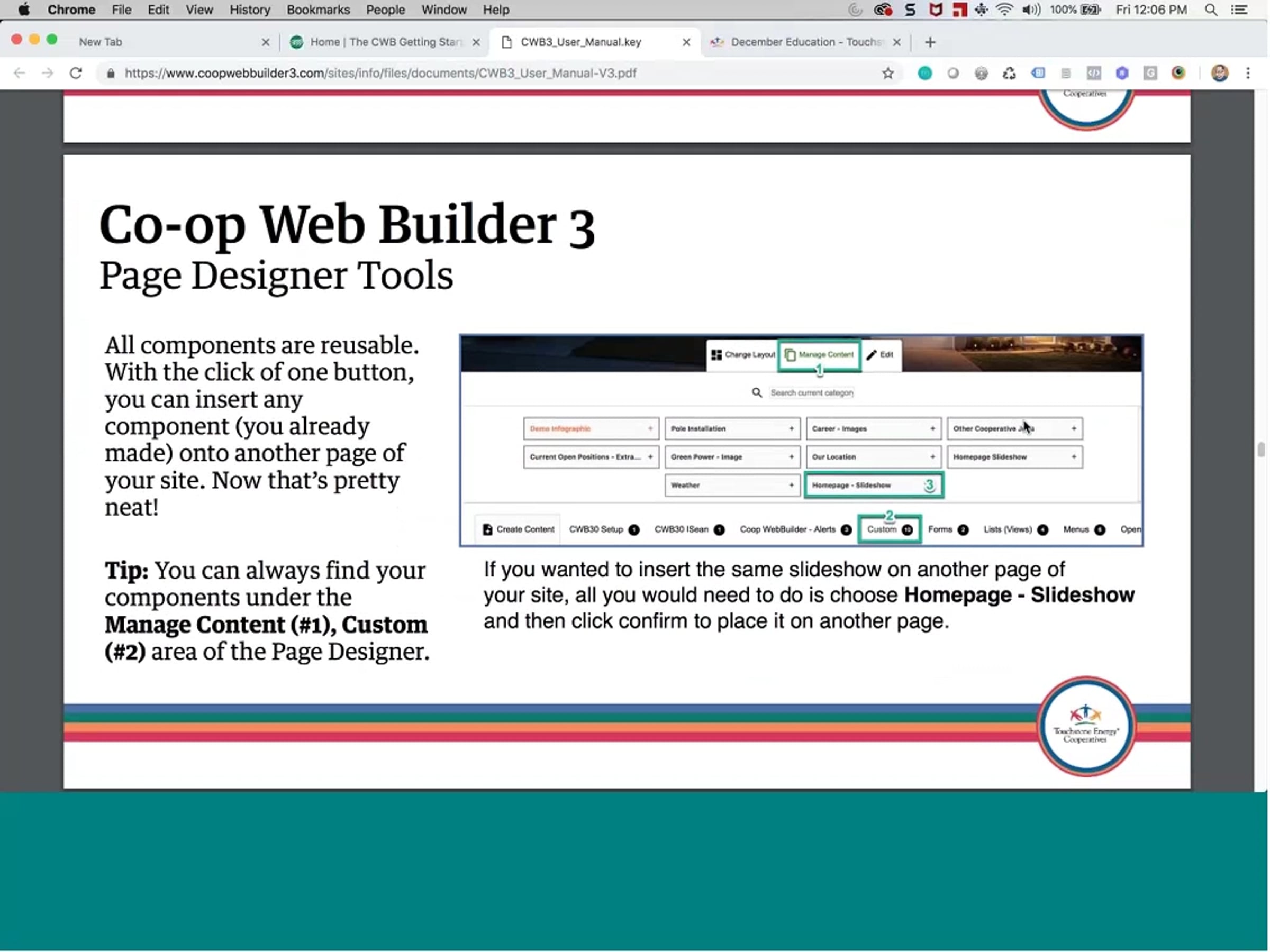Click the teal circle extension icon
Screen dimensions: 1270x952
tap(925, 73)
